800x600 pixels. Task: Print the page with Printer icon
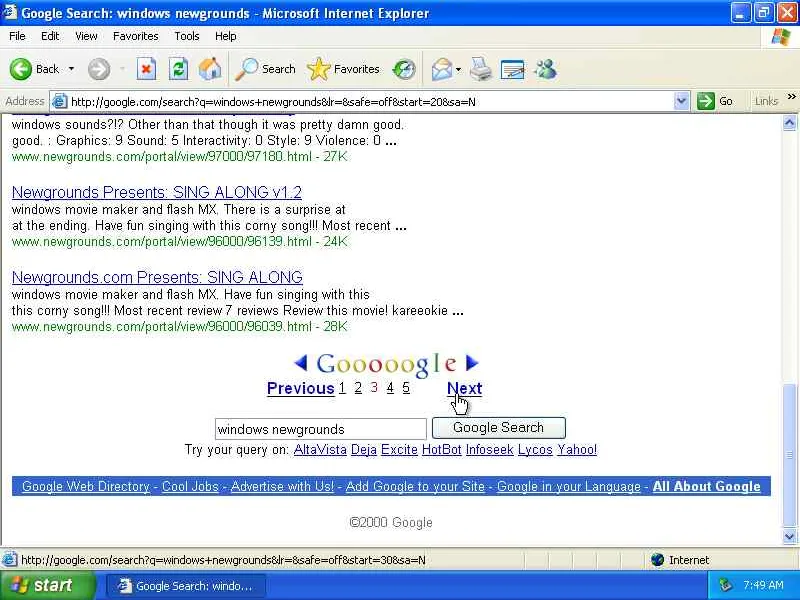[481, 69]
